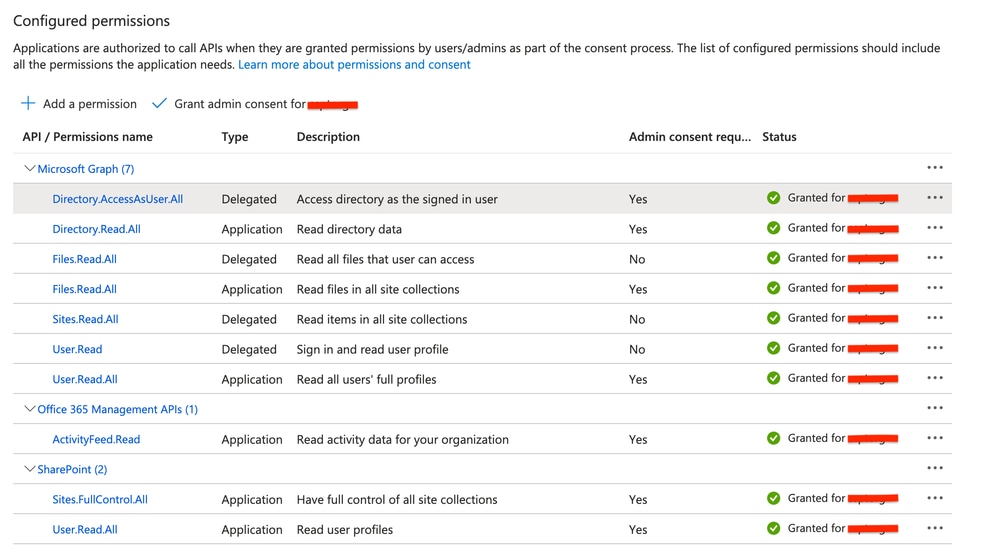The image size is (999, 557).
Task: Open the Microsoft Graph (7) API link
Action: pyautogui.click(x=85, y=169)
